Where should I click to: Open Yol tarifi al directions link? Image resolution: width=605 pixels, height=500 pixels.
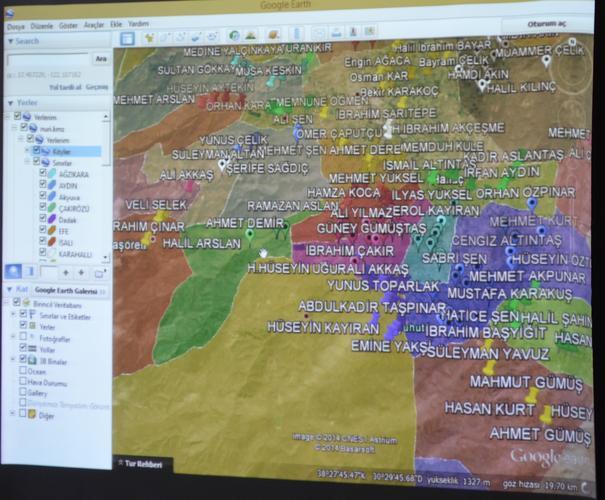tap(65, 88)
